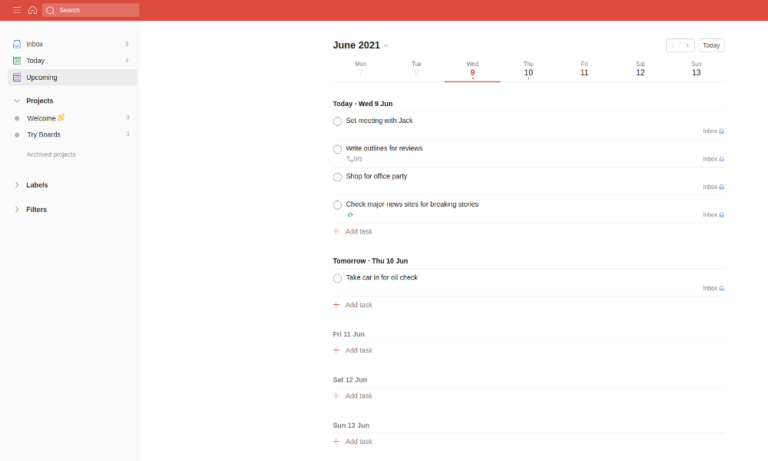Complete 'Check major news sites' task
Viewport: 768px width, 461px height.
(337, 205)
